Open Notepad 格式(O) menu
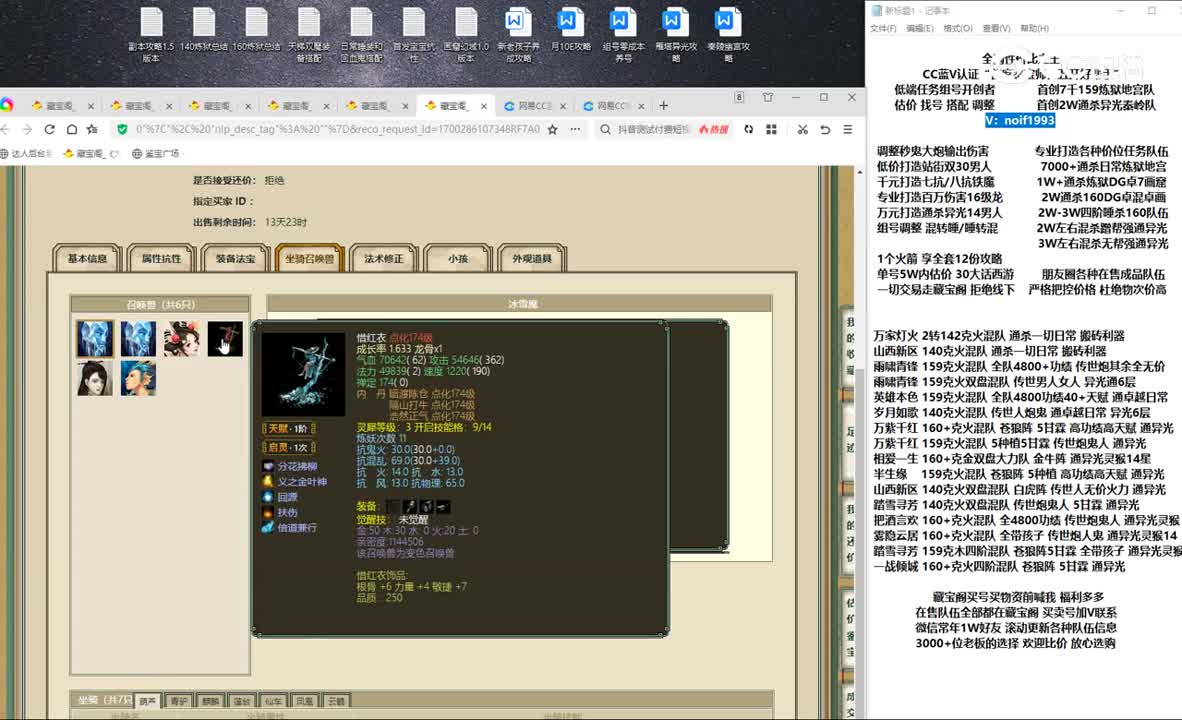Viewport: 1182px width, 720px height. pos(957,29)
